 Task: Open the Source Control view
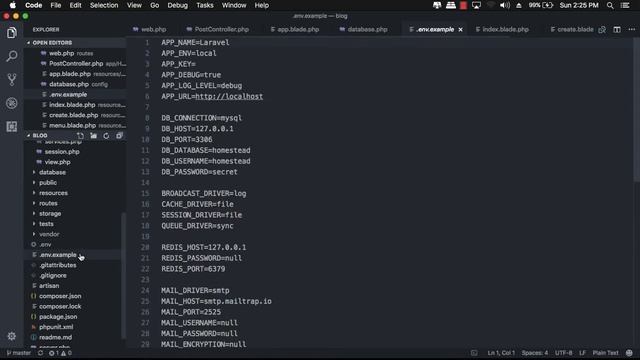point(12,79)
